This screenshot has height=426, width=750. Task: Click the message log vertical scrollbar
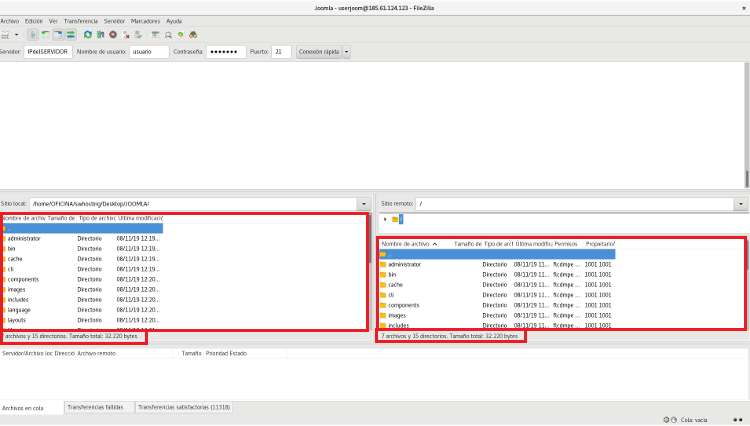pos(747,125)
